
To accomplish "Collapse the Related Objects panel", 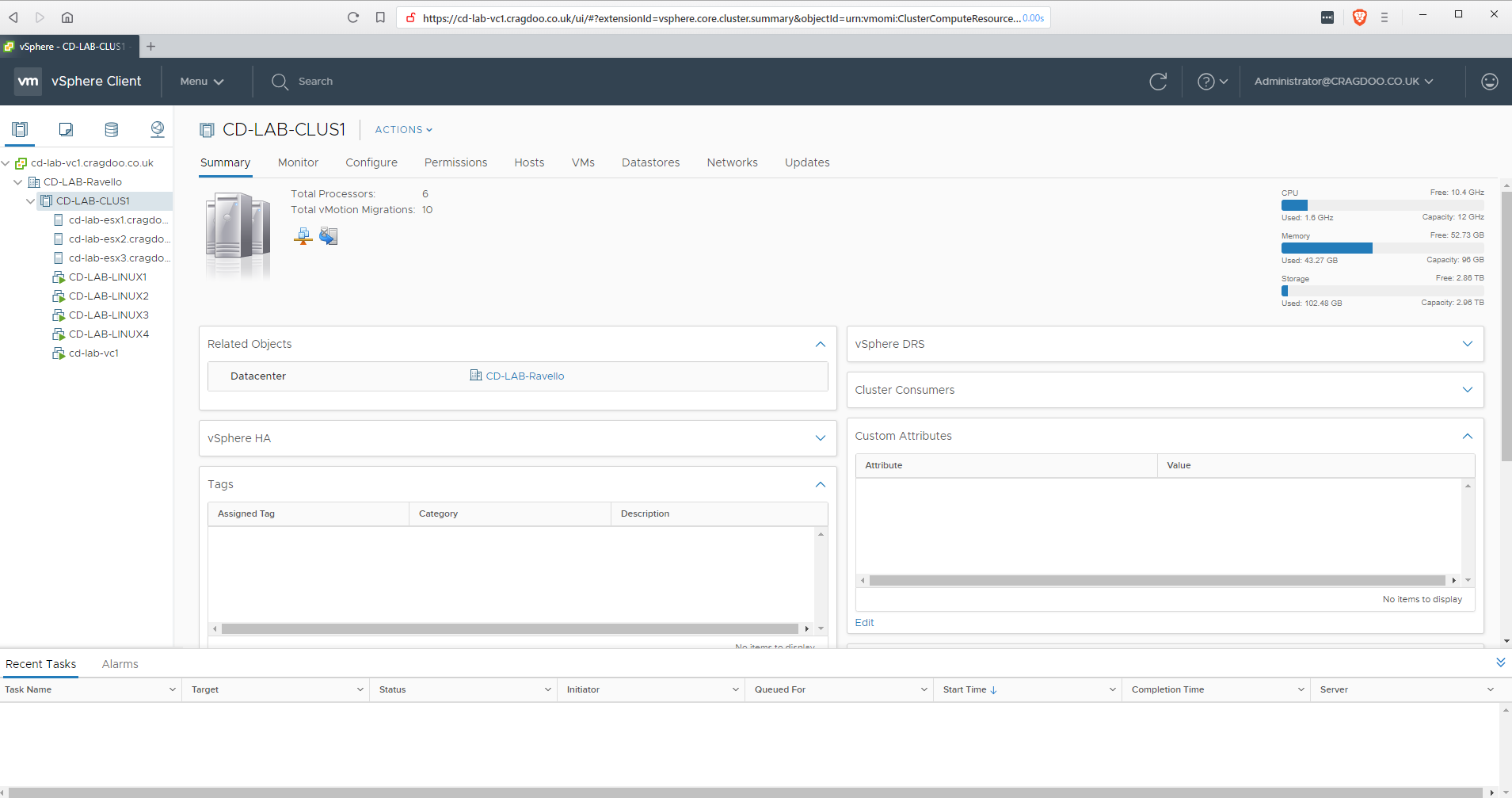I will pos(821,344).
